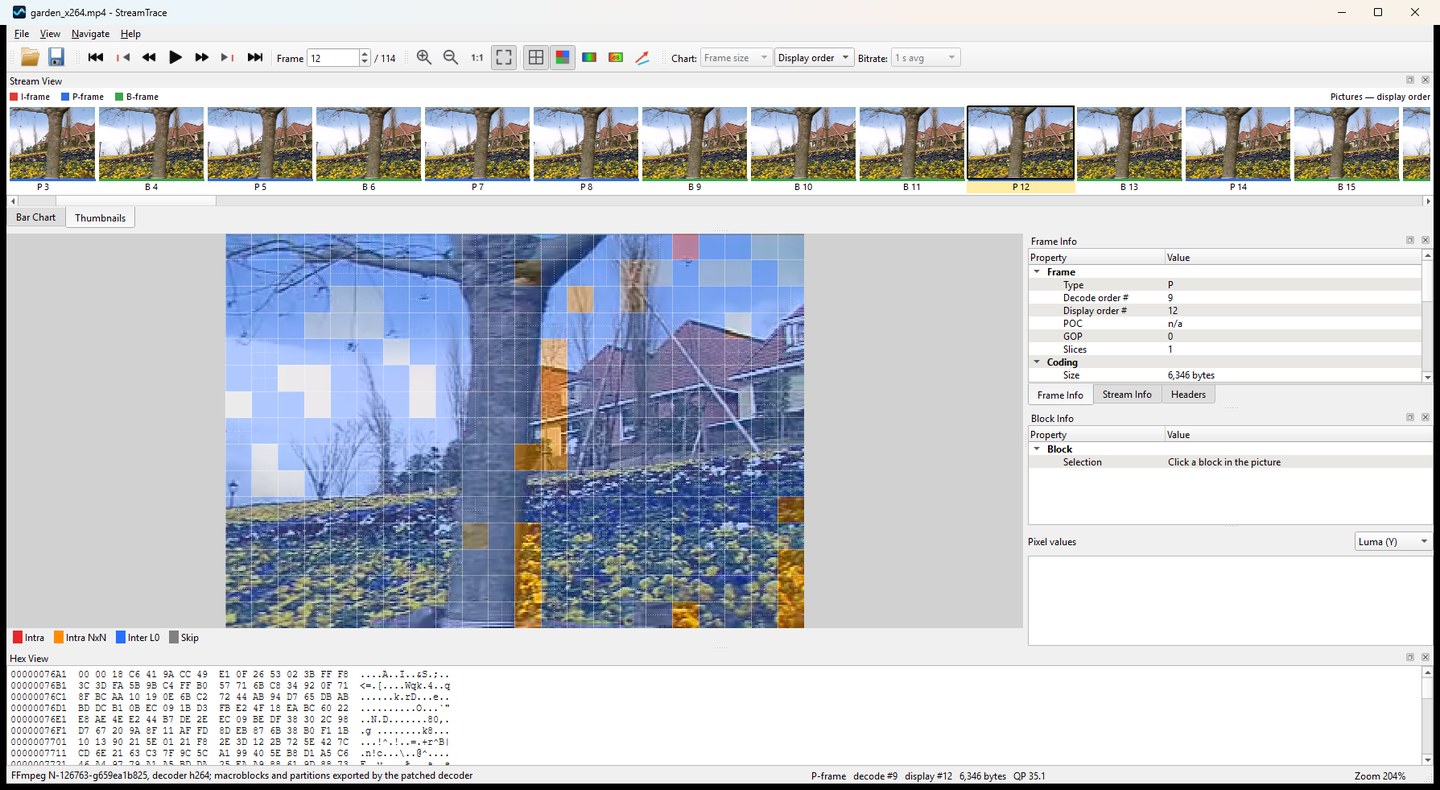Toggle the green-red heatmap overlay
Image resolution: width=1440 pixels, height=790 pixels.
coord(589,58)
